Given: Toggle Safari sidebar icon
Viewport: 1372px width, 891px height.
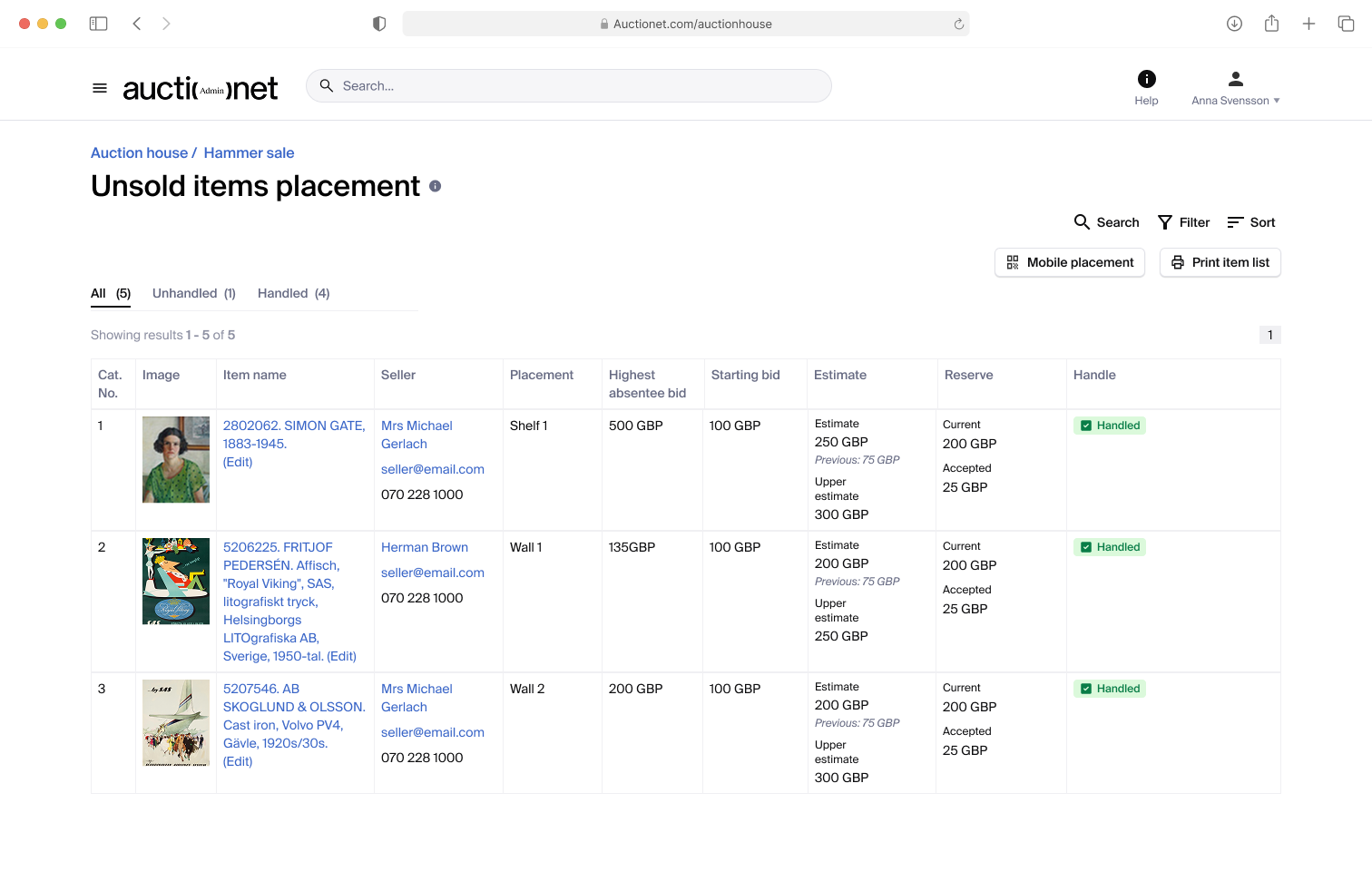Looking at the screenshot, I should [98, 24].
